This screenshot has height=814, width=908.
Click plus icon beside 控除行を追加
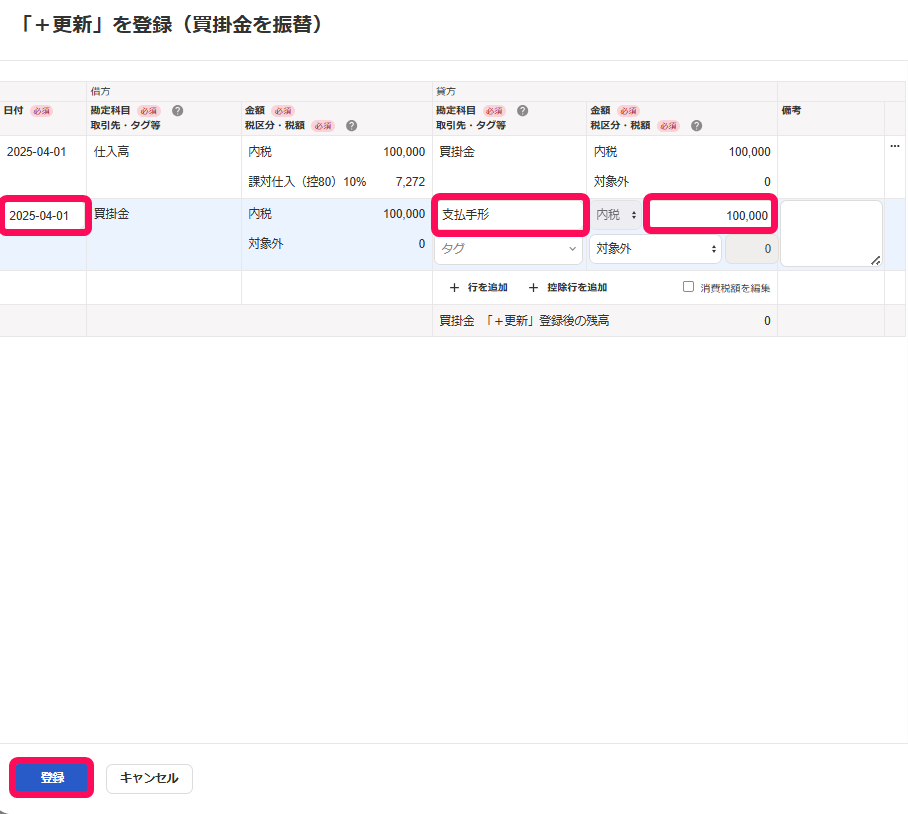(533, 287)
